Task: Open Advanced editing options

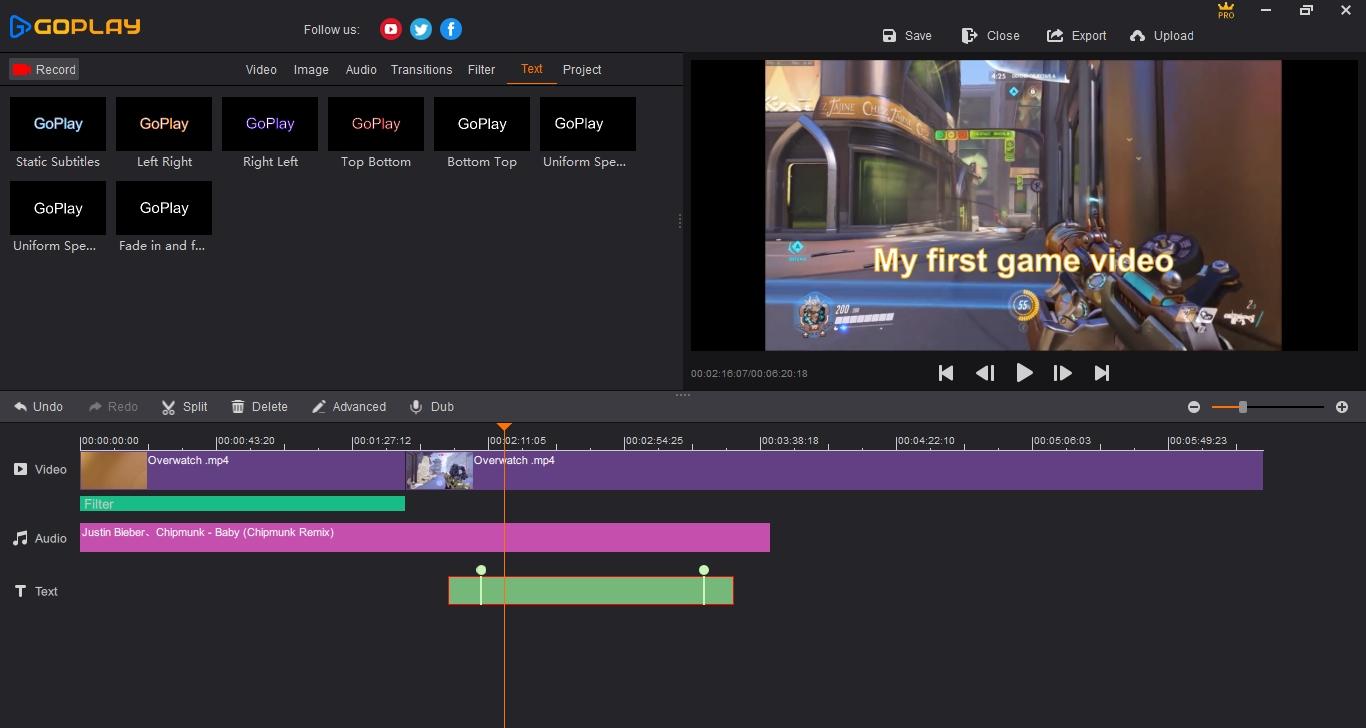Action: (x=349, y=407)
